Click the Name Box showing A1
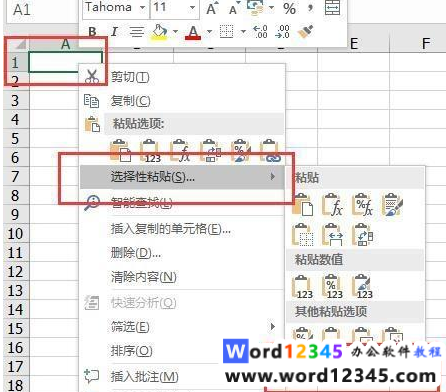 (x=42, y=10)
